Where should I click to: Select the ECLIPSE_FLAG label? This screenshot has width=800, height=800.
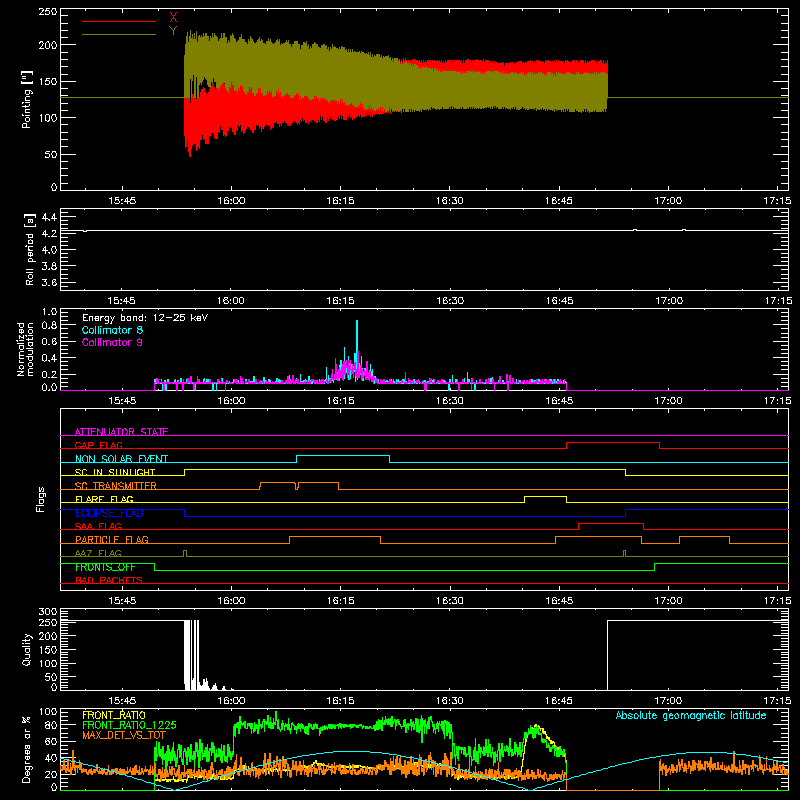pyautogui.click(x=109, y=513)
